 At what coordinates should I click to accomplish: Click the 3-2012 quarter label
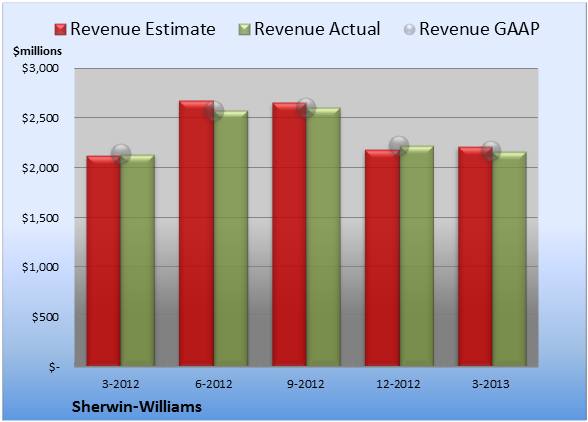pyautogui.click(x=121, y=384)
